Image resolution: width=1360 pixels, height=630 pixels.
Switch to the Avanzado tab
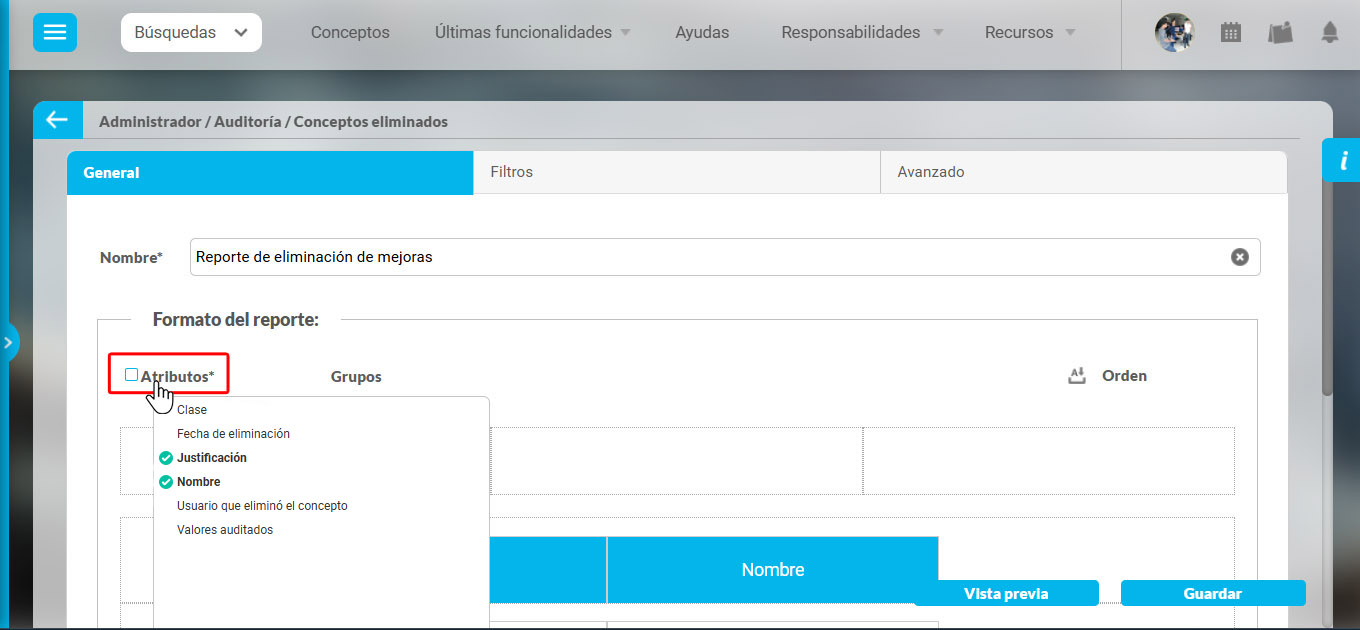(1082, 172)
